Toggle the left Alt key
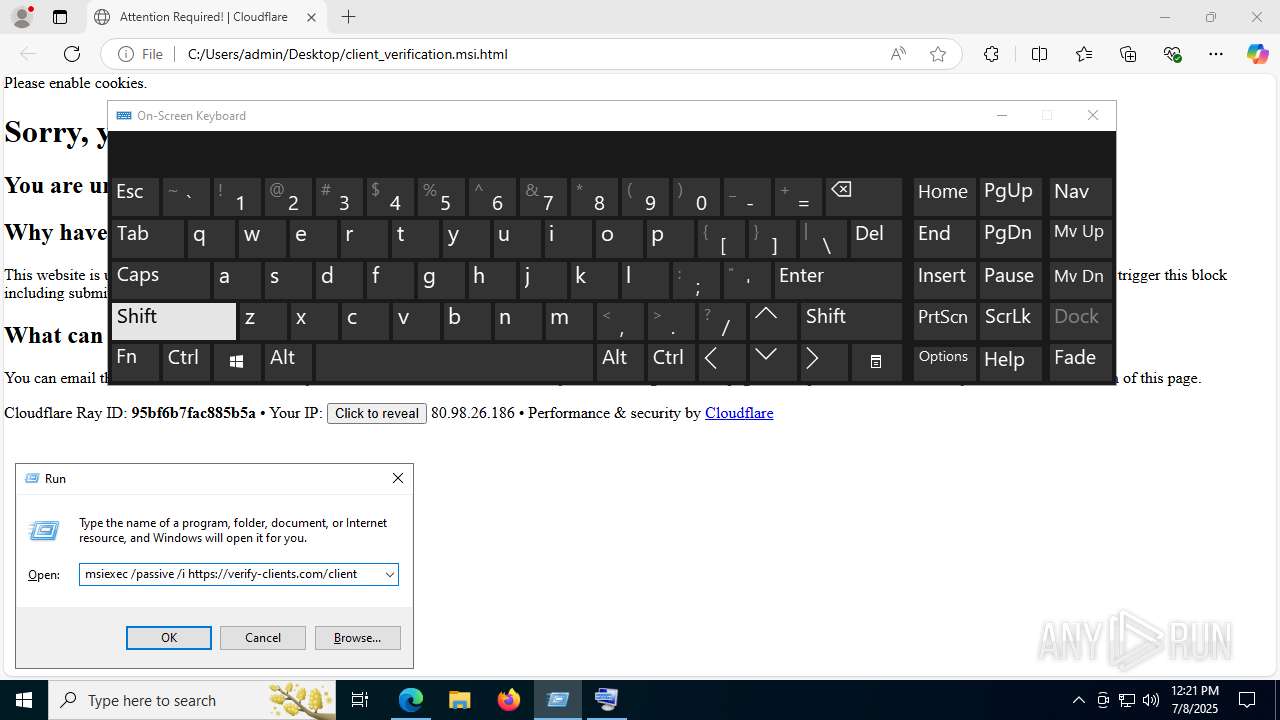 (289, 362)
